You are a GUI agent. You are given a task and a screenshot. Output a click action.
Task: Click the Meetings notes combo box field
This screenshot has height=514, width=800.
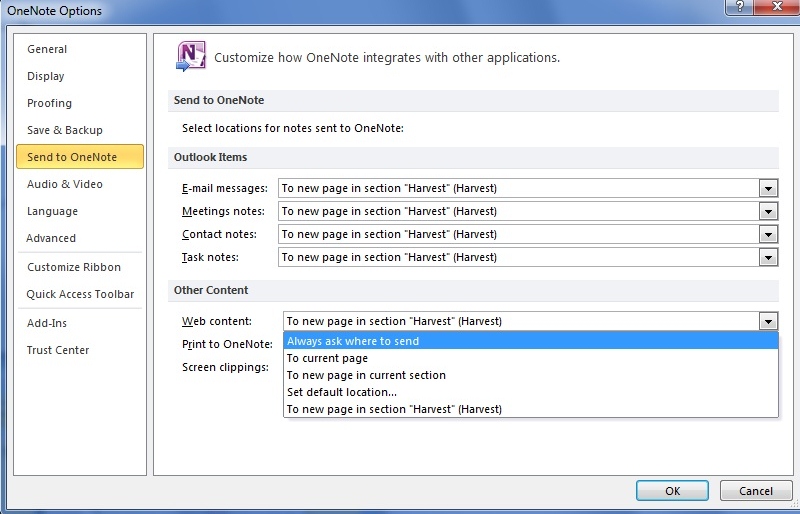(528, 211)
